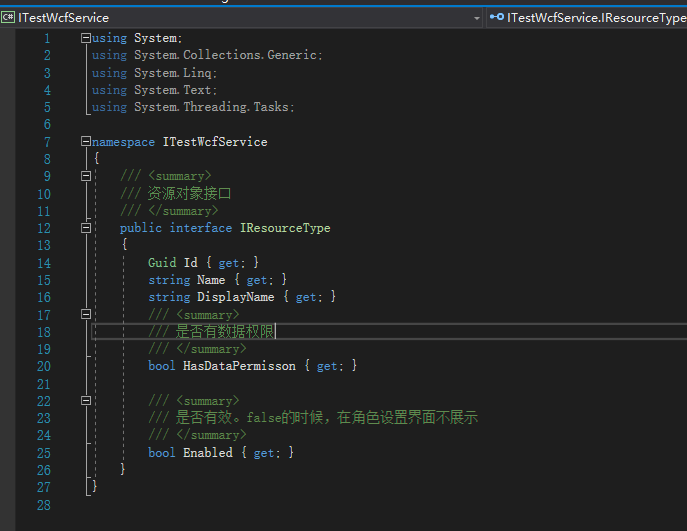Click the DisplayName property name
Viewport: 687px width, 531px height.
coord(238,297)
